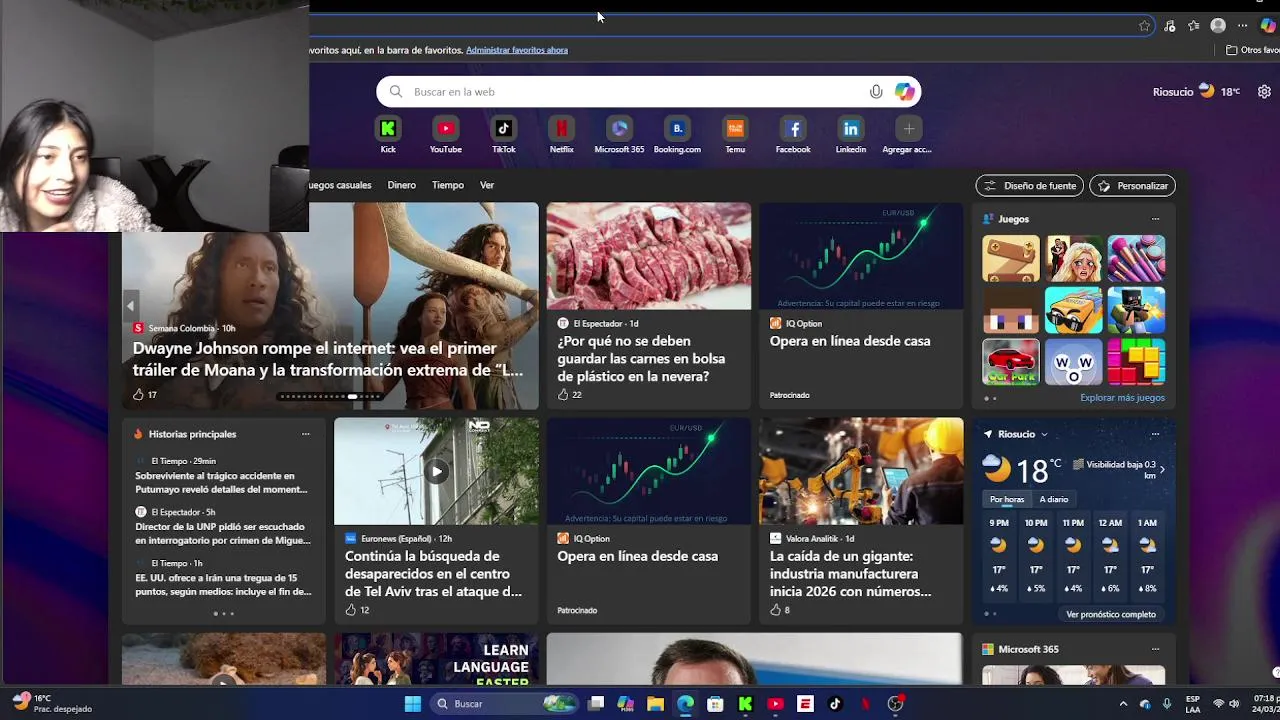The height and width of the screenshot is (720, 1280).
Task: Click the Diseño de fuente button
Action: click(1030, 186)
